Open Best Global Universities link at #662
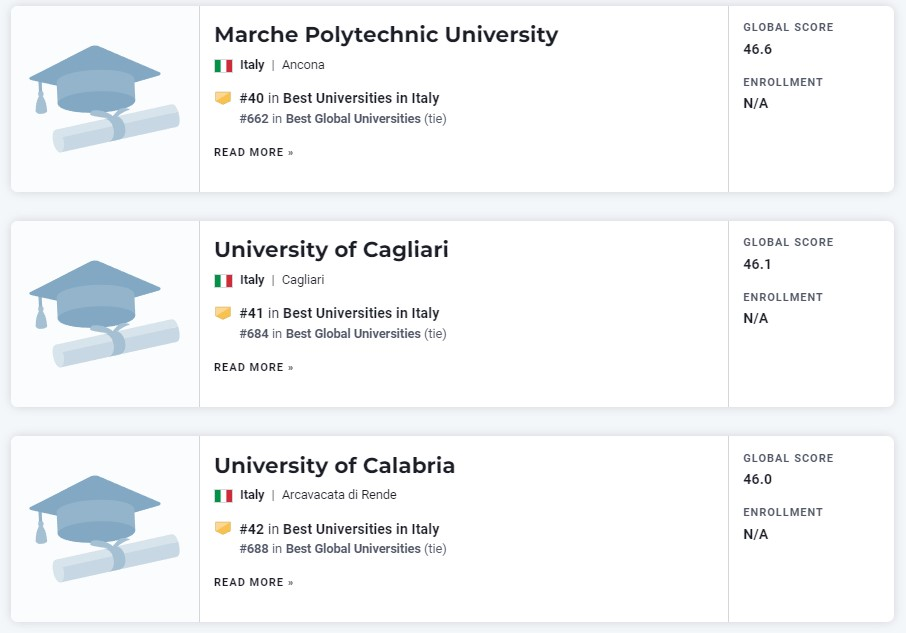The width and height of the screenshot is (906, 633). click(x=353, y=118)
